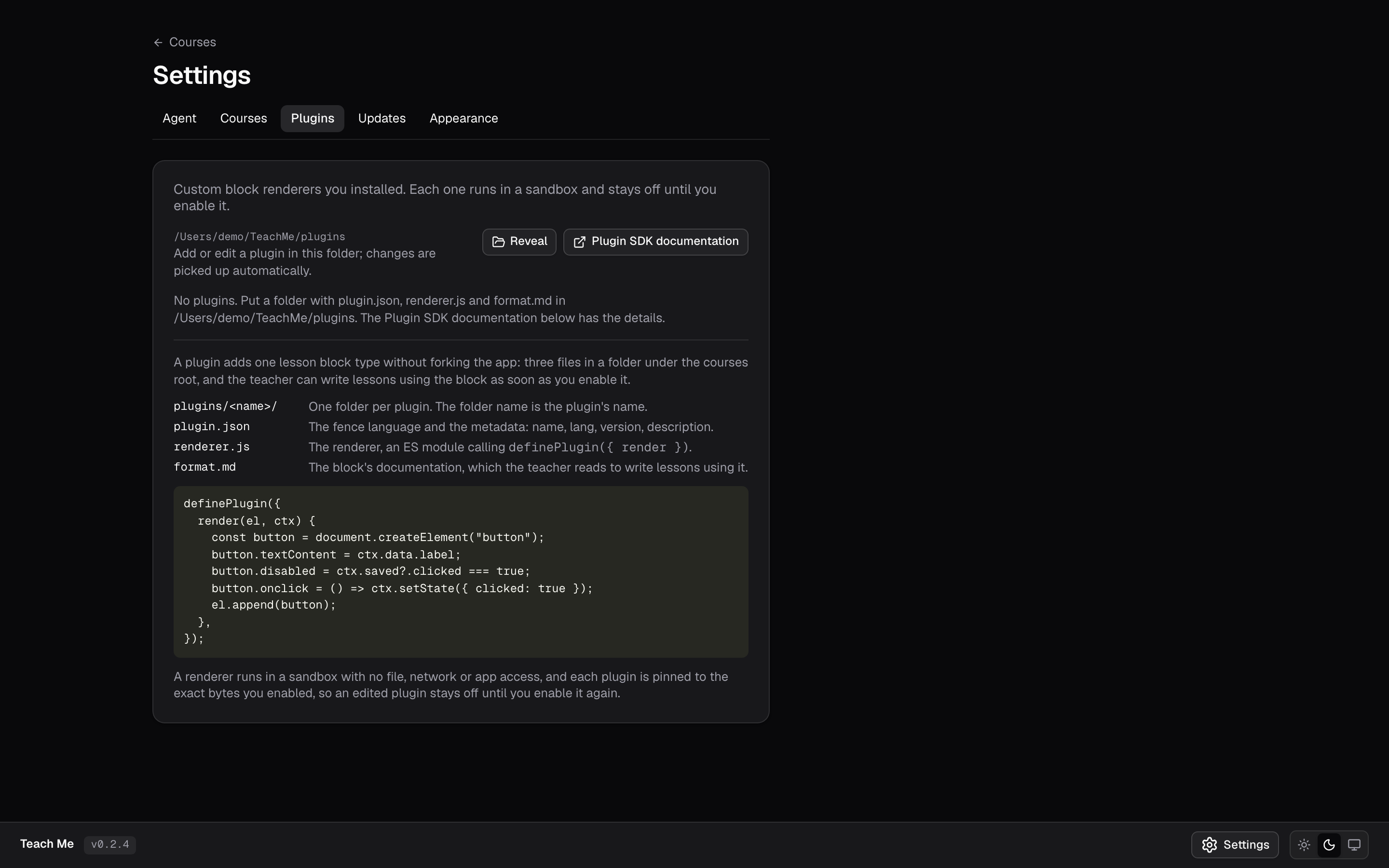
Task: Click the v0.2.4 version badge
Action: pos(109,844)
